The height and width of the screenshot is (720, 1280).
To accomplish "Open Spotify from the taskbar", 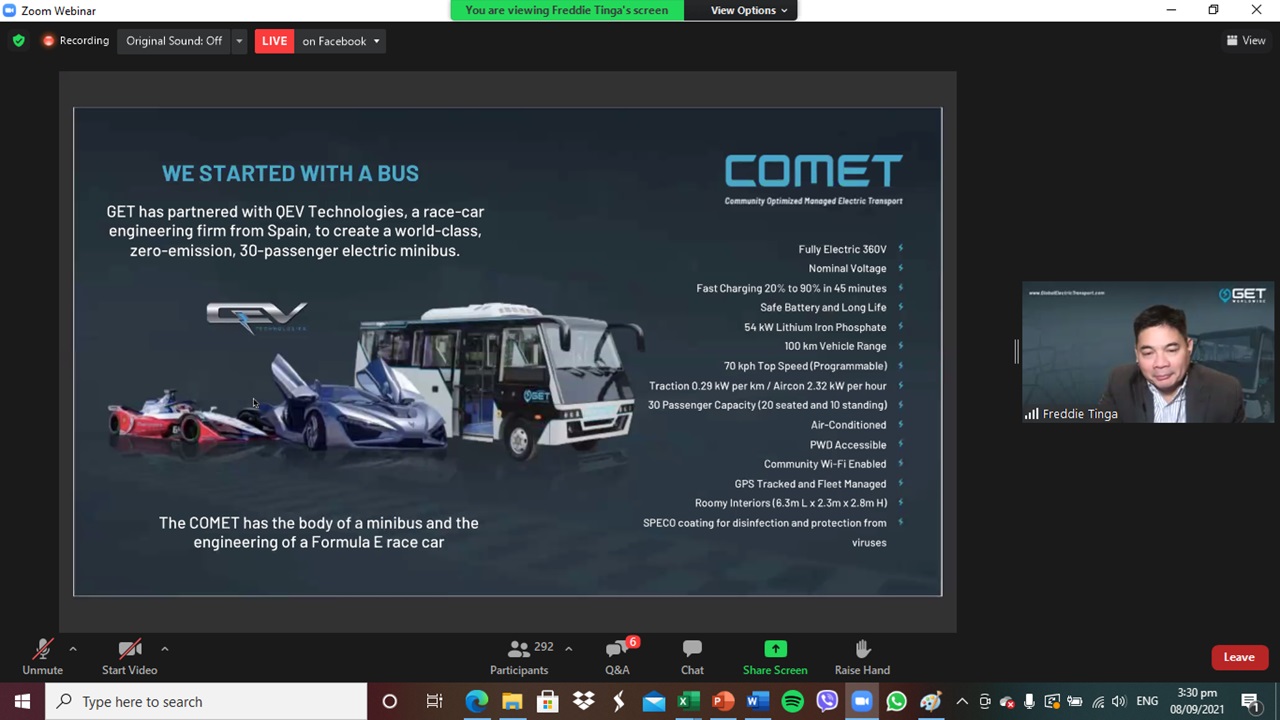I will tap(792, 702).
